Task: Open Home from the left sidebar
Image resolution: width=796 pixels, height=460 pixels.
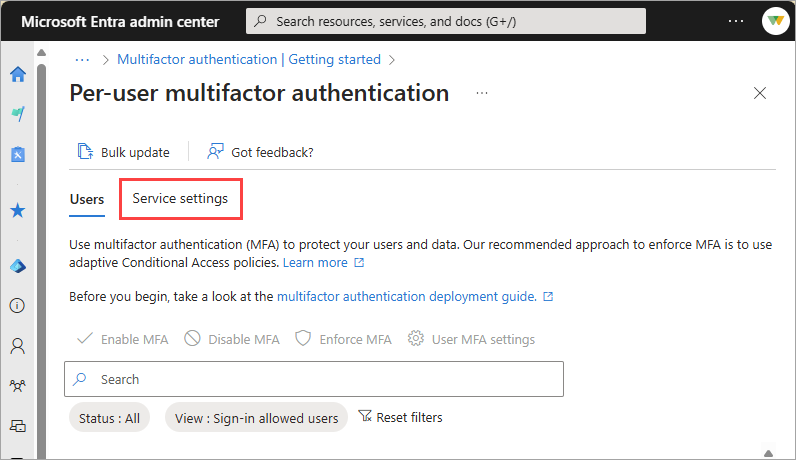Action: pyautogui.click(x=17, y=74)
